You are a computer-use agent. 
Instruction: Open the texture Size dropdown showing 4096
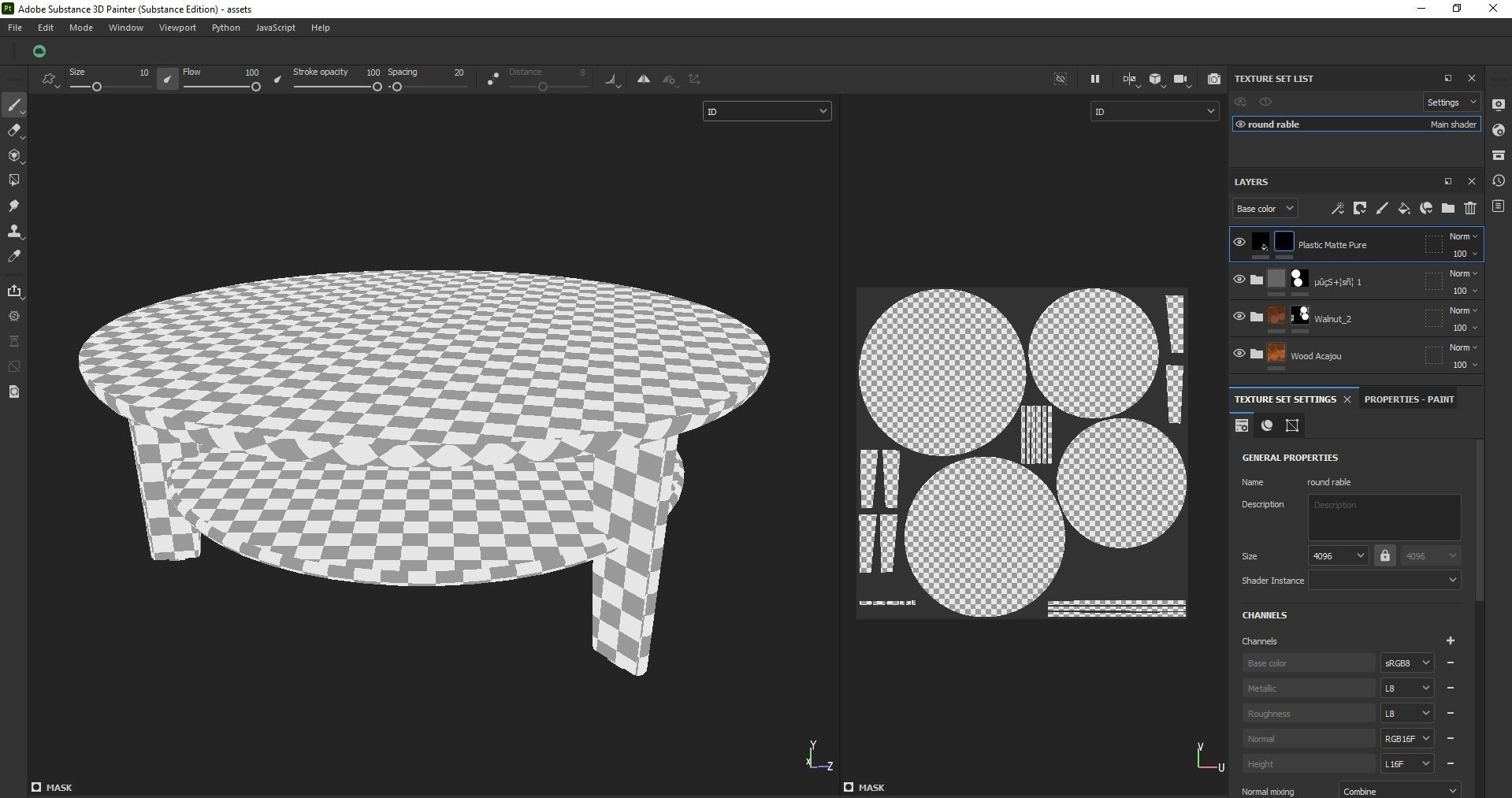(1337, 555)
